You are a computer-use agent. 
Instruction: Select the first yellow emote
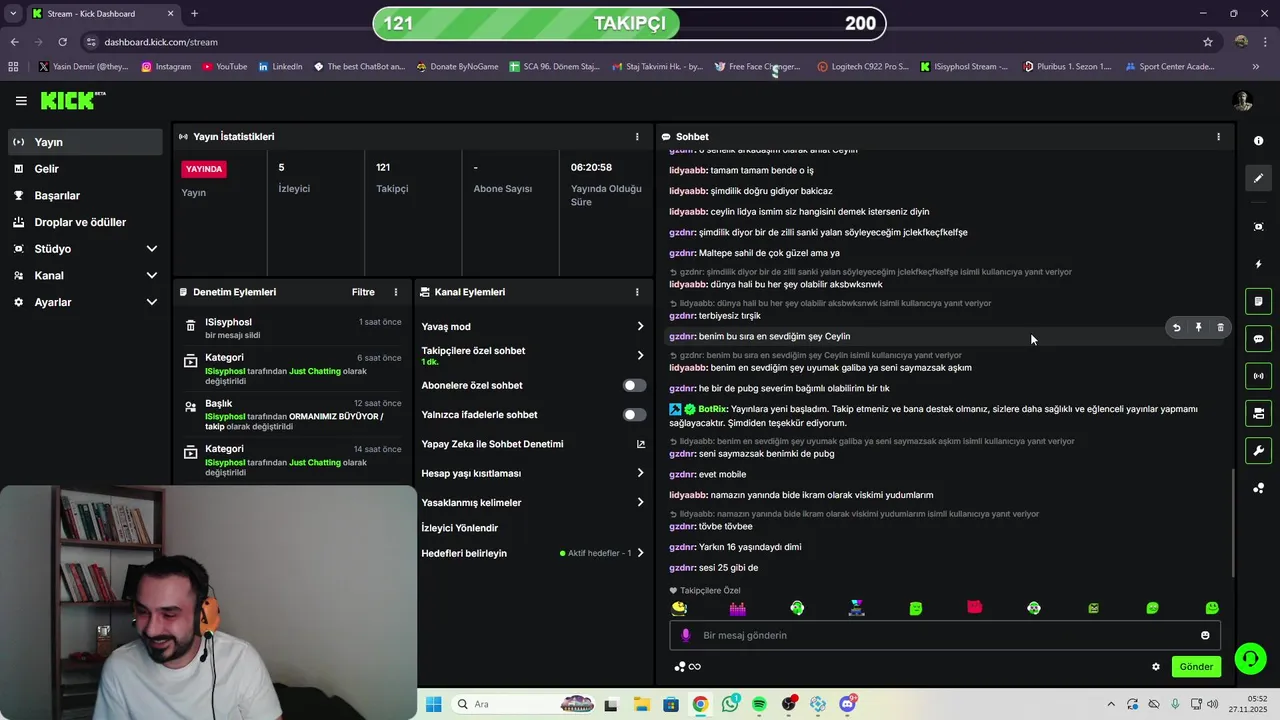pos(680,608)
